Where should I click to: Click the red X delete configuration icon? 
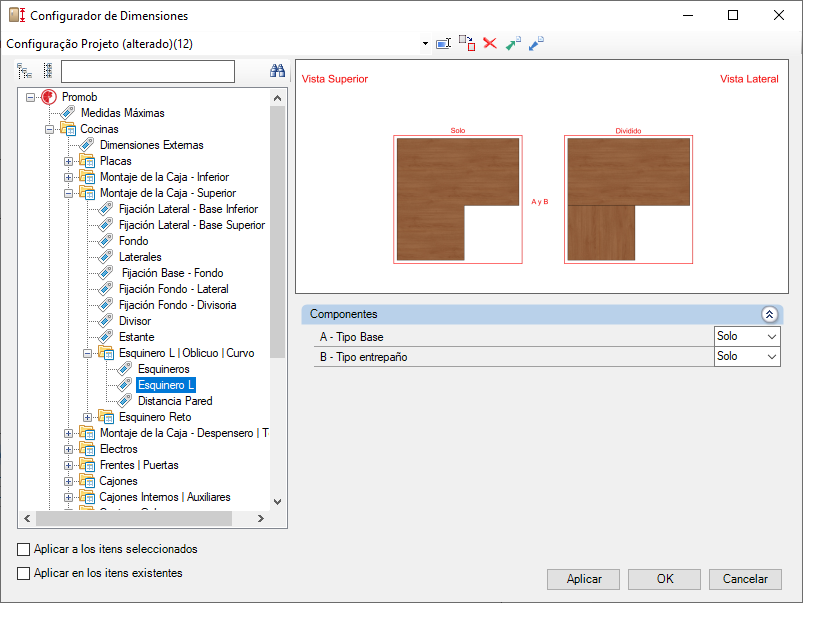pos(490,43)
